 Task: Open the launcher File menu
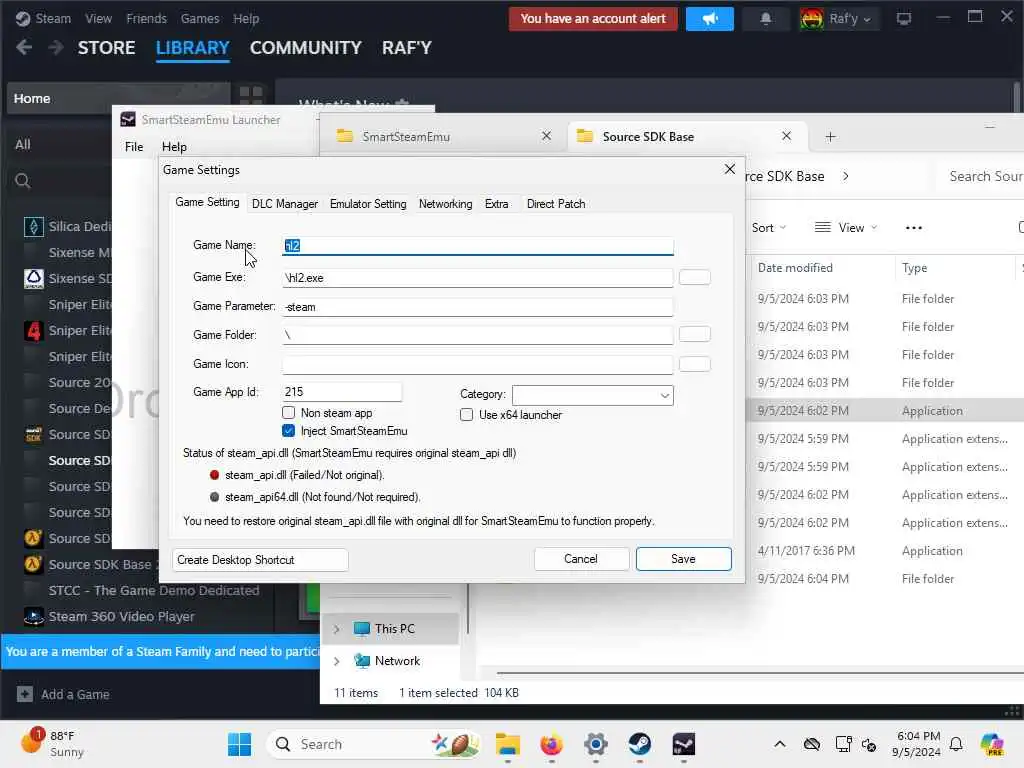point(134,147)
